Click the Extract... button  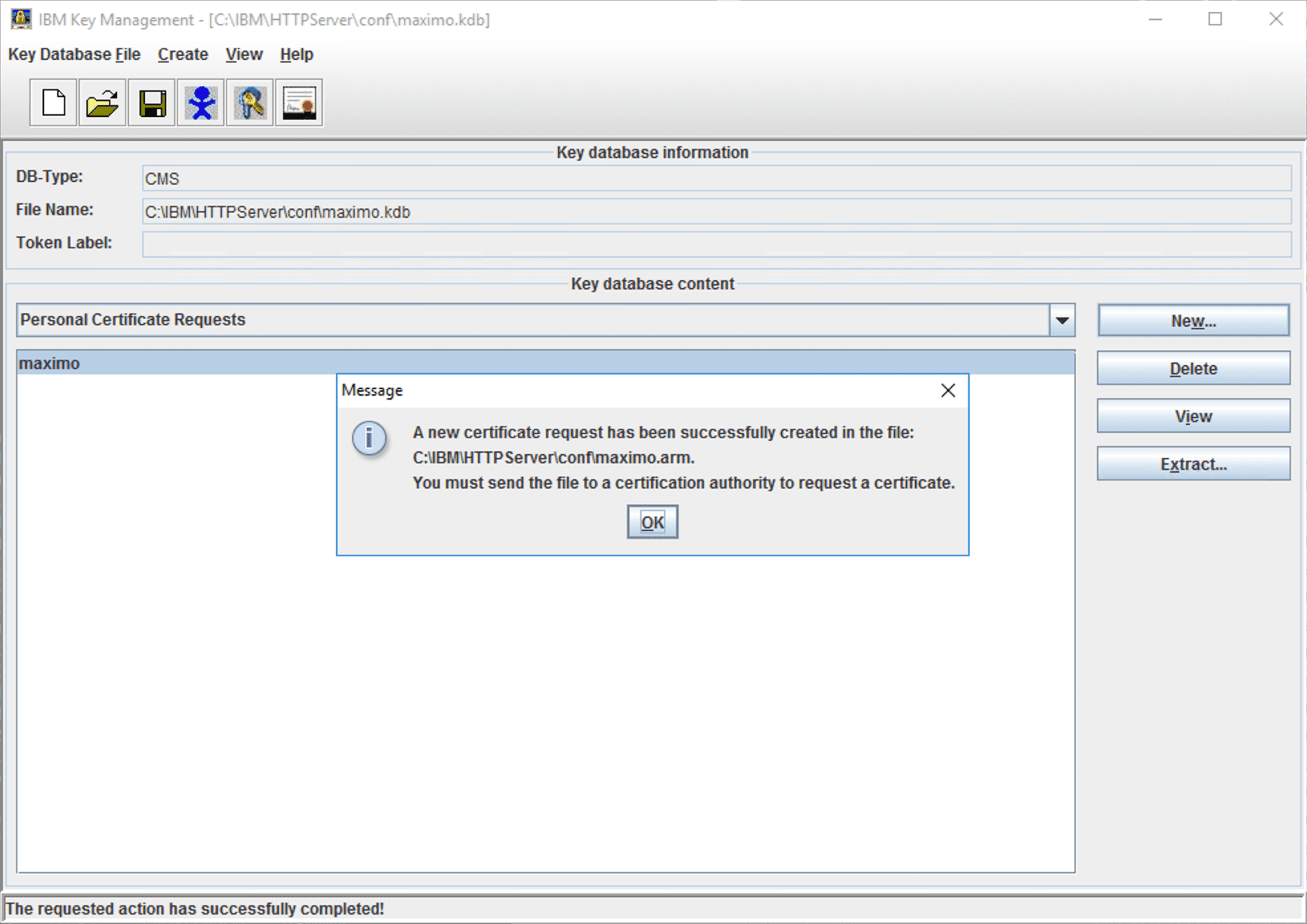(x=1193, y=464)
